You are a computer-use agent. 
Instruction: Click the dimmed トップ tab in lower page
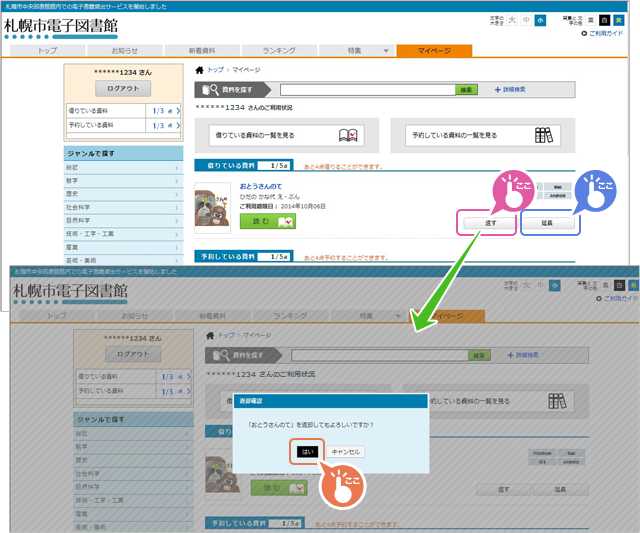tap(57, 316)
